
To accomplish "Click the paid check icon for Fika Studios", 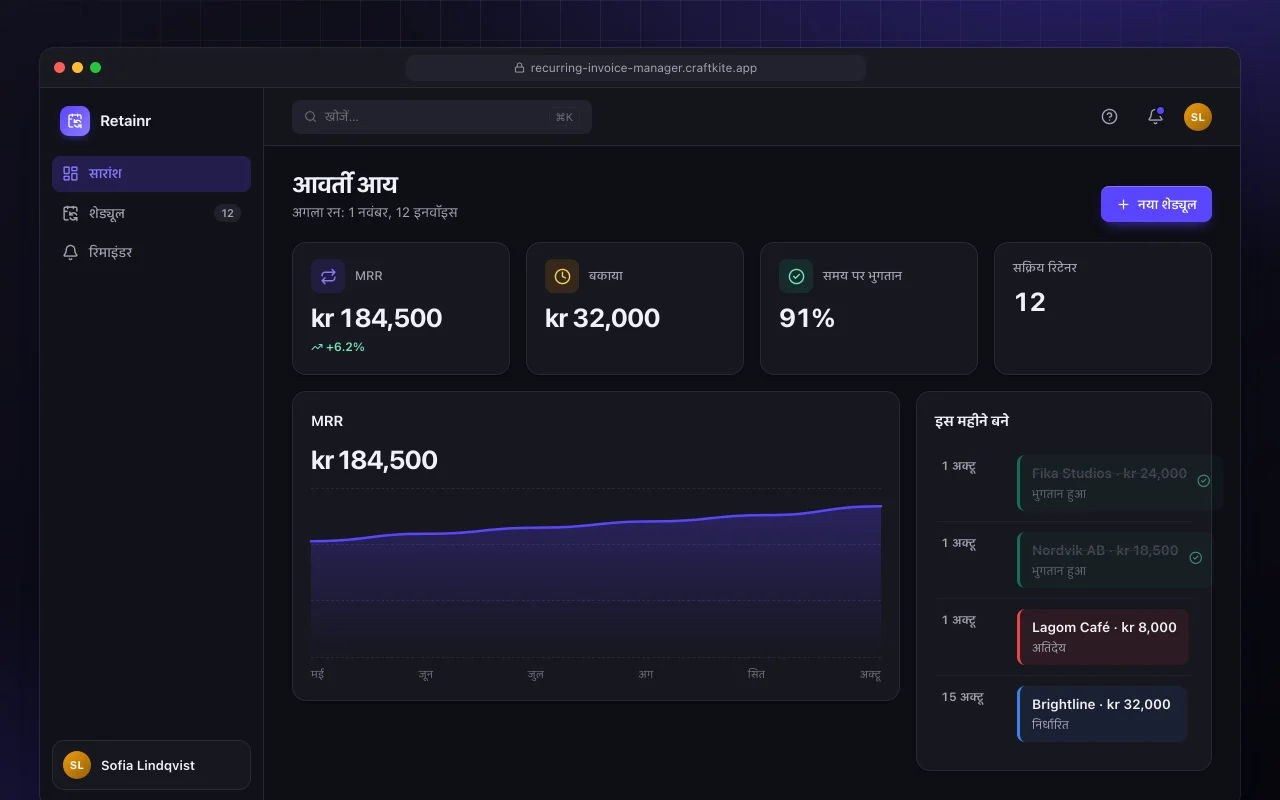I will 1204,481.
